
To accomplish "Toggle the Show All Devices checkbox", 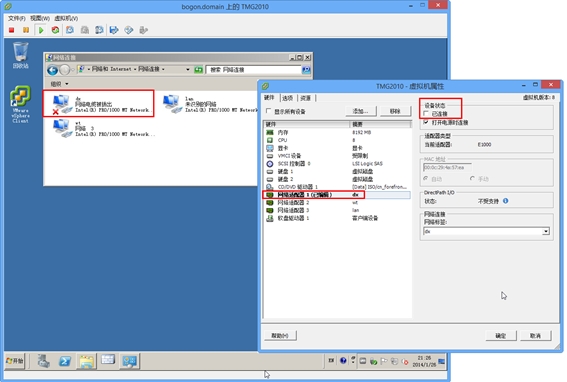I will (x=268, y=111).
